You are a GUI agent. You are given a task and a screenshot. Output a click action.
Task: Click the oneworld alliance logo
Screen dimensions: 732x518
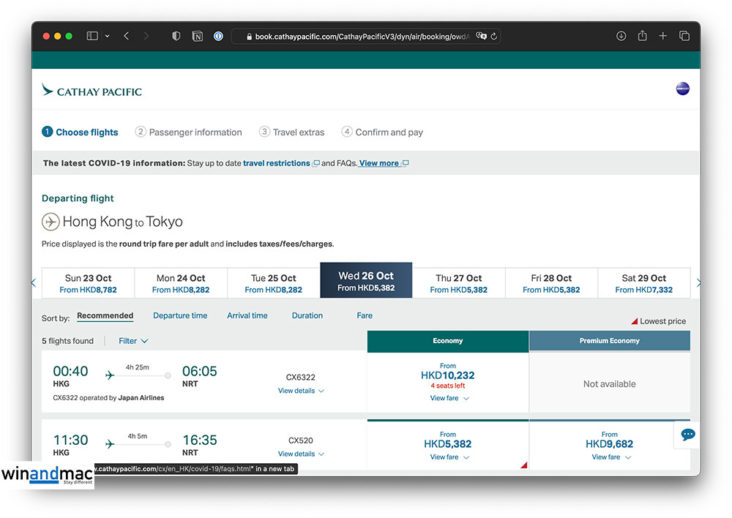click(x=683, y=89)
